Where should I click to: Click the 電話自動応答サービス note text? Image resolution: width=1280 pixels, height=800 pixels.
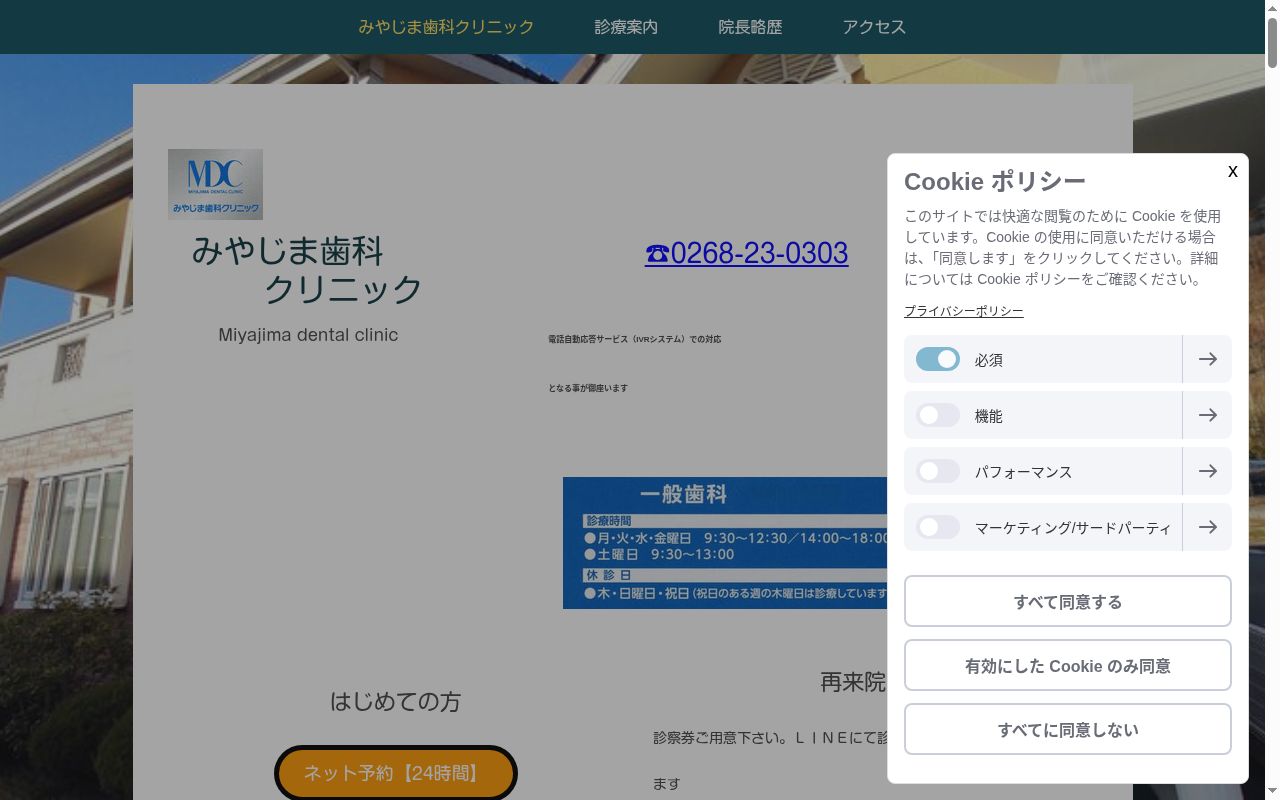[x=635, y=339]
